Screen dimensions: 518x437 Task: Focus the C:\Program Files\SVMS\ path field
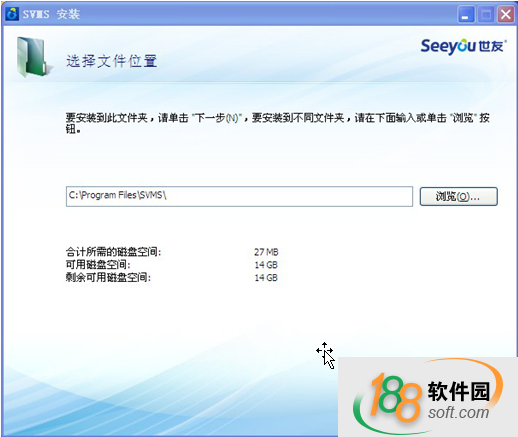point(239,196)
